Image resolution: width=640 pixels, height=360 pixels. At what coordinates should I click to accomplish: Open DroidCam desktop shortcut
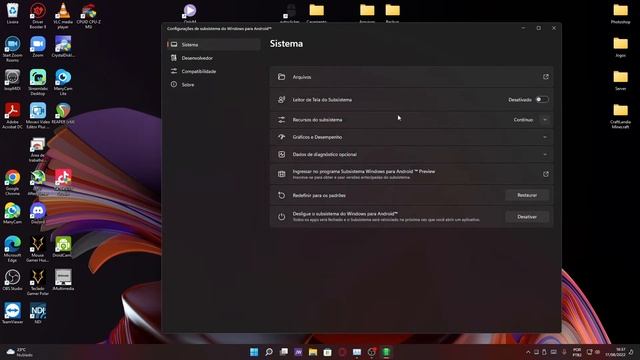point(63,247)
